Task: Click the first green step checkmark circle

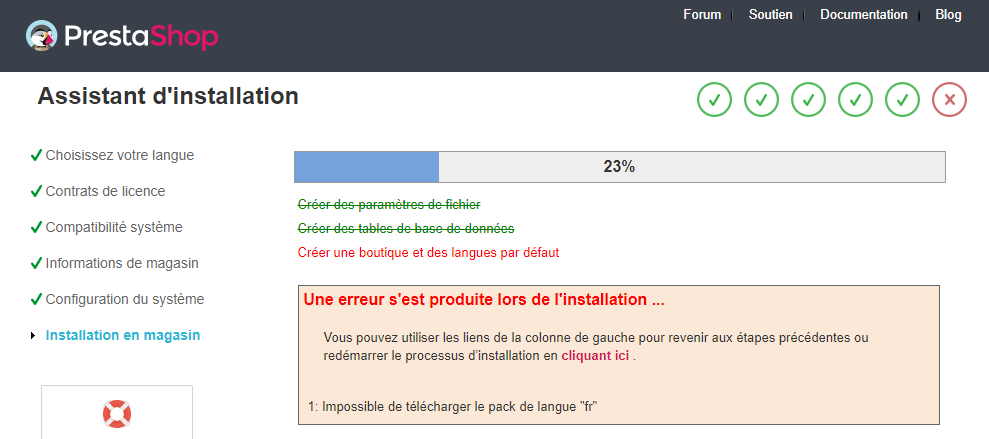Action: (714, 100)
